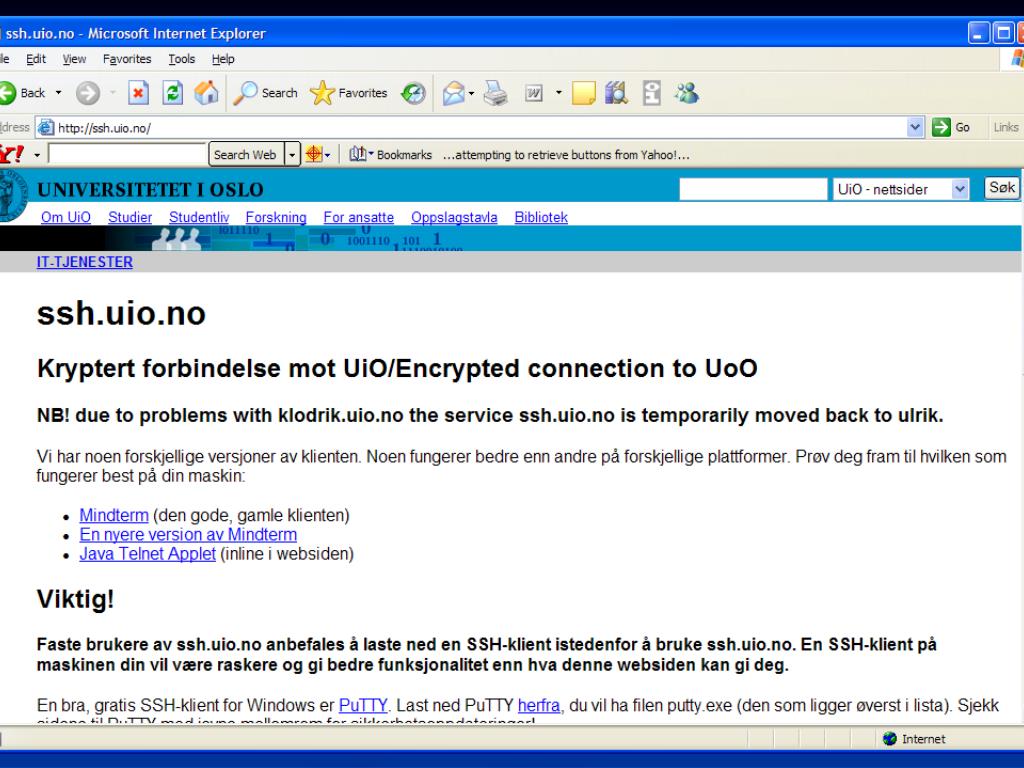Open the Discuss yellow note icon
This screenshot has width=1024, height=768.
pyautogui.click(x=583, y=93)
